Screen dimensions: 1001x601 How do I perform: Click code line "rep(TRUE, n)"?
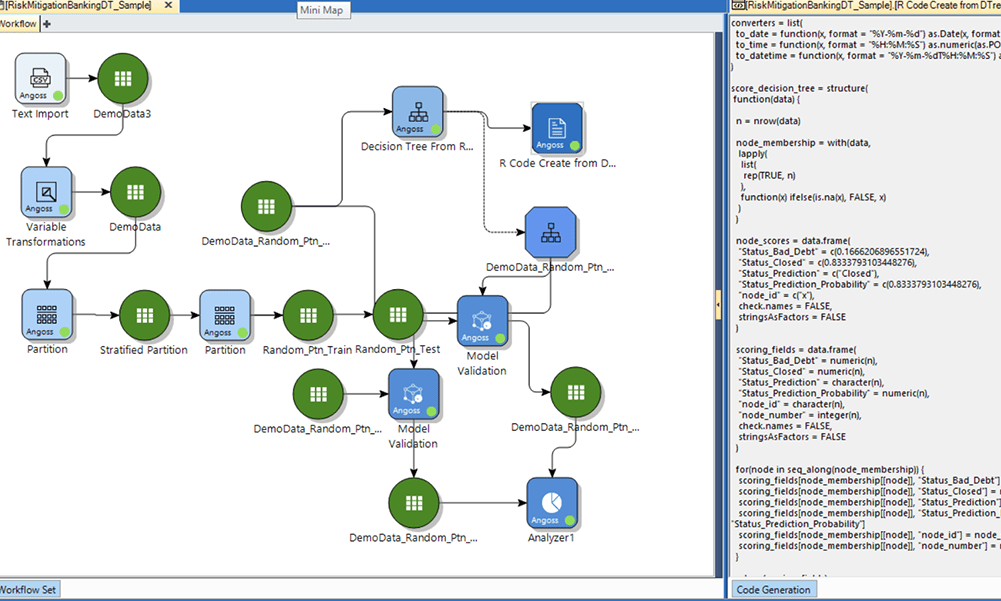[x=769, y=175]
